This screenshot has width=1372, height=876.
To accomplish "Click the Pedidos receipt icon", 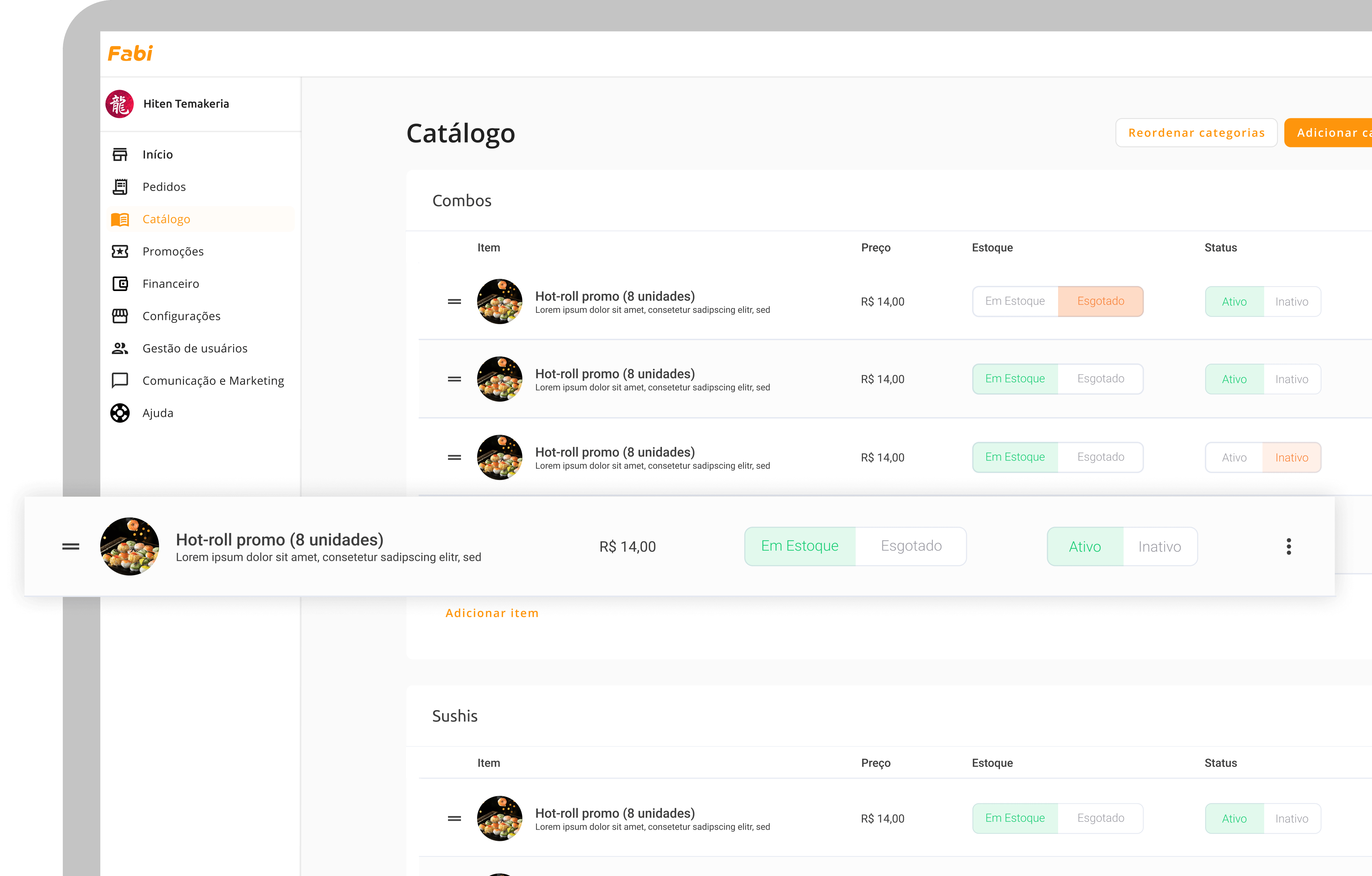I will point(120,187).
